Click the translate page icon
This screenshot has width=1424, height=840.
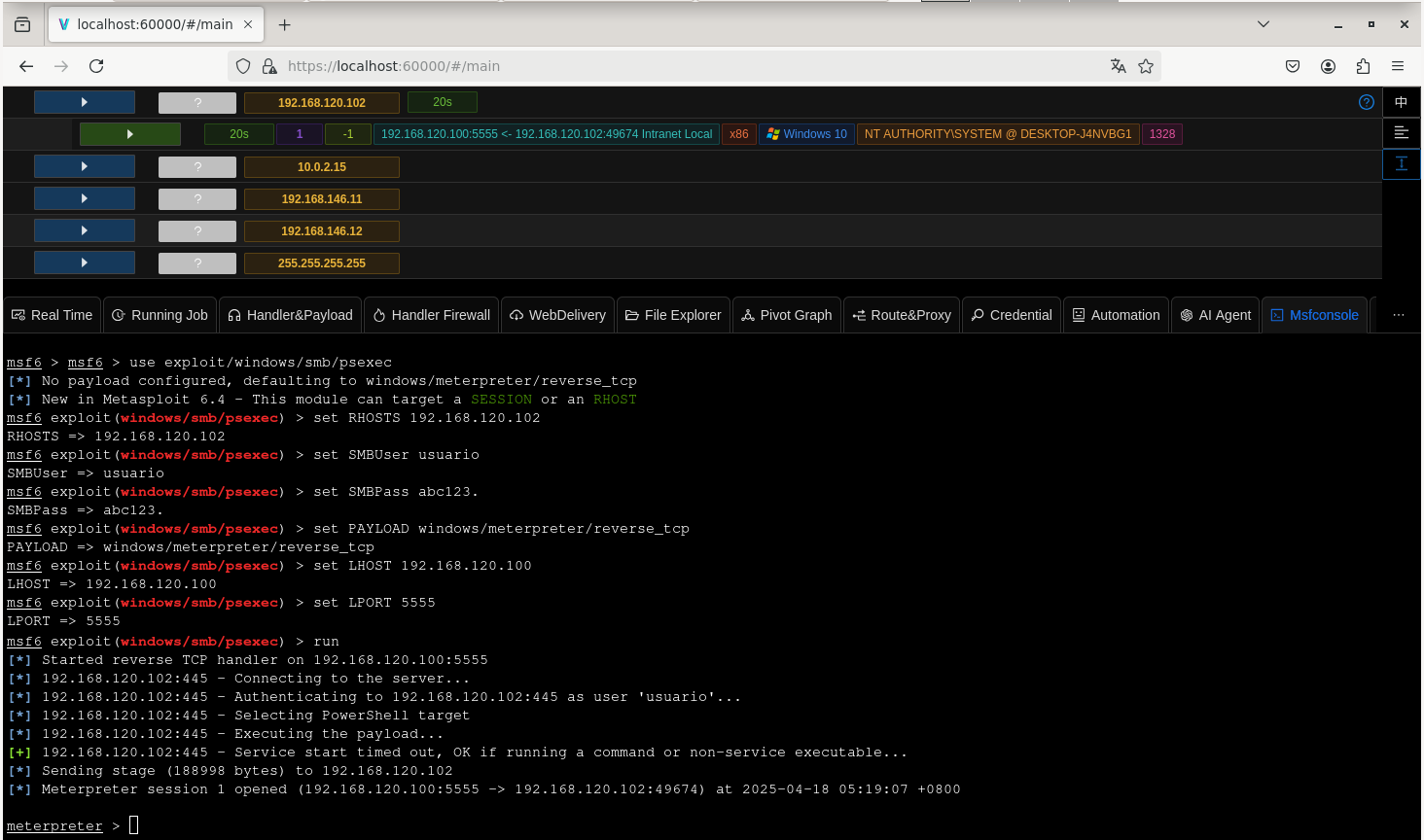[x=1119, y=66]
